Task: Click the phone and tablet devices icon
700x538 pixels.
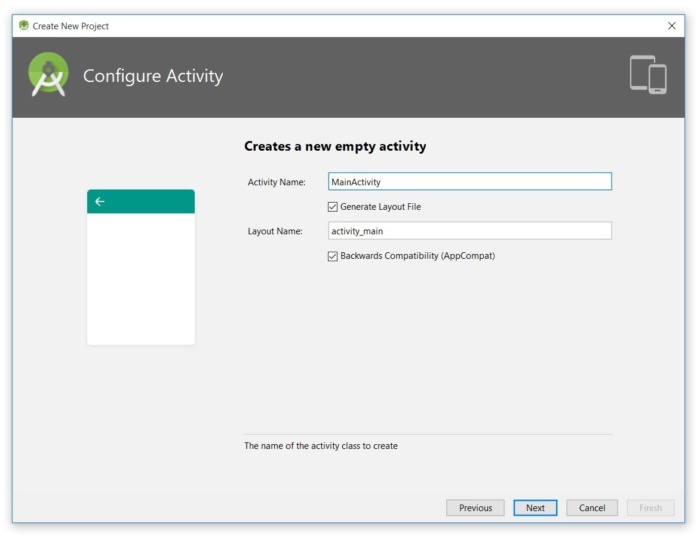Action: pyautogui.click(x=648, y=75)
